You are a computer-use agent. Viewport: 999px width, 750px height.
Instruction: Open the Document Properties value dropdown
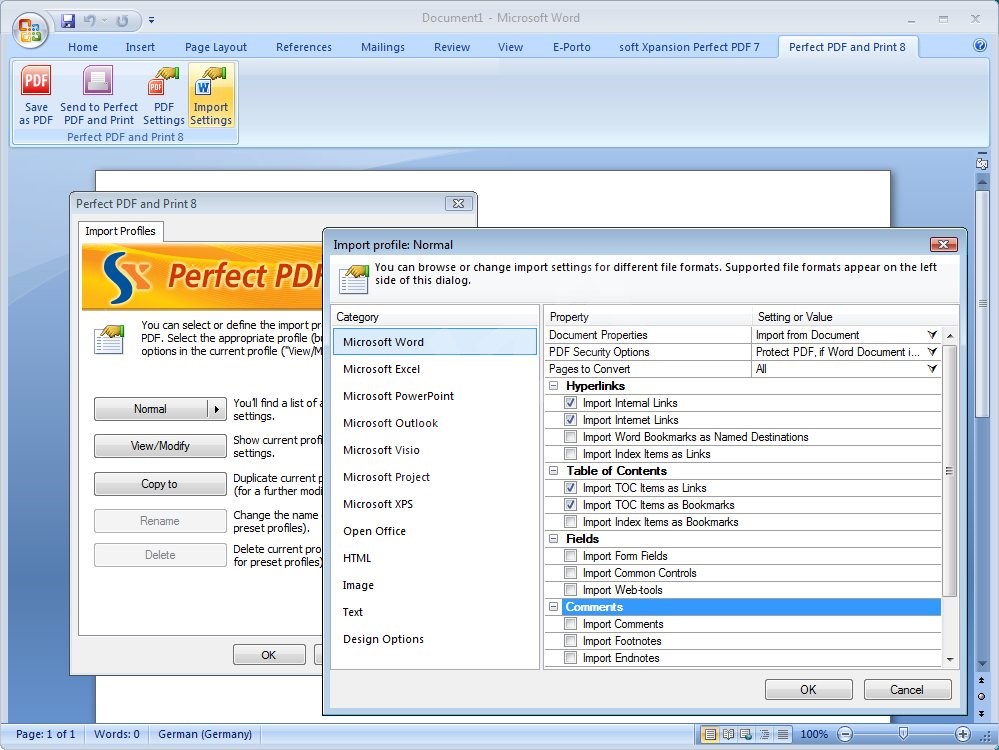click(x=932, y=335)
